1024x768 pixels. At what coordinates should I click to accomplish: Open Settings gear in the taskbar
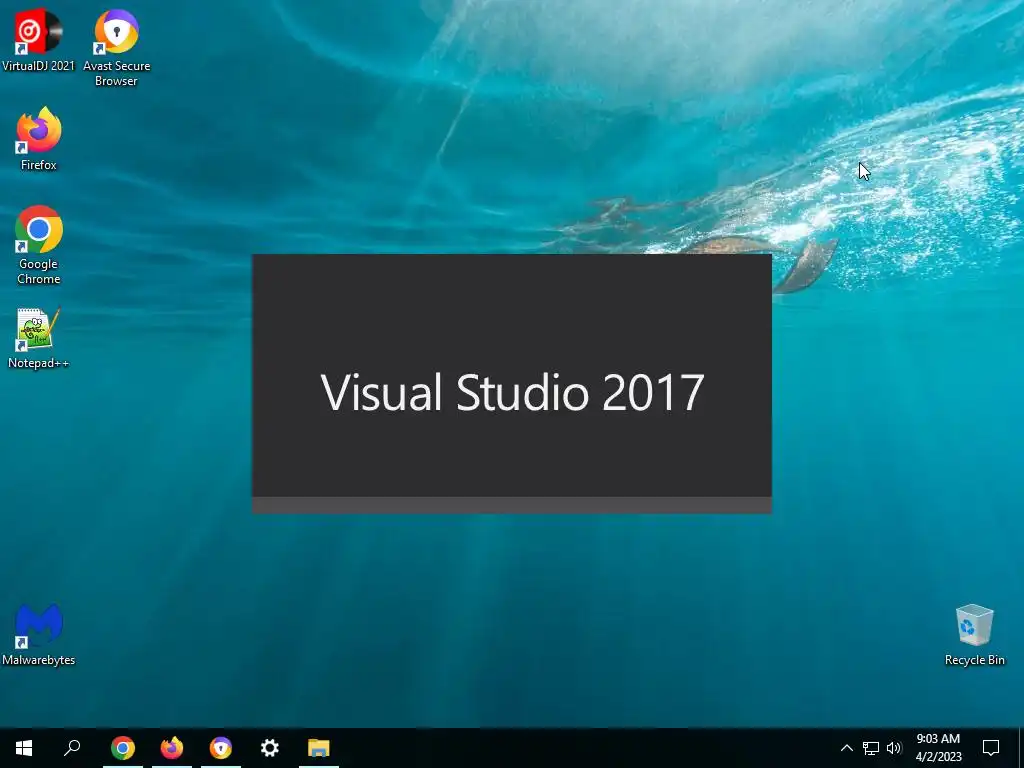point(270,748)
